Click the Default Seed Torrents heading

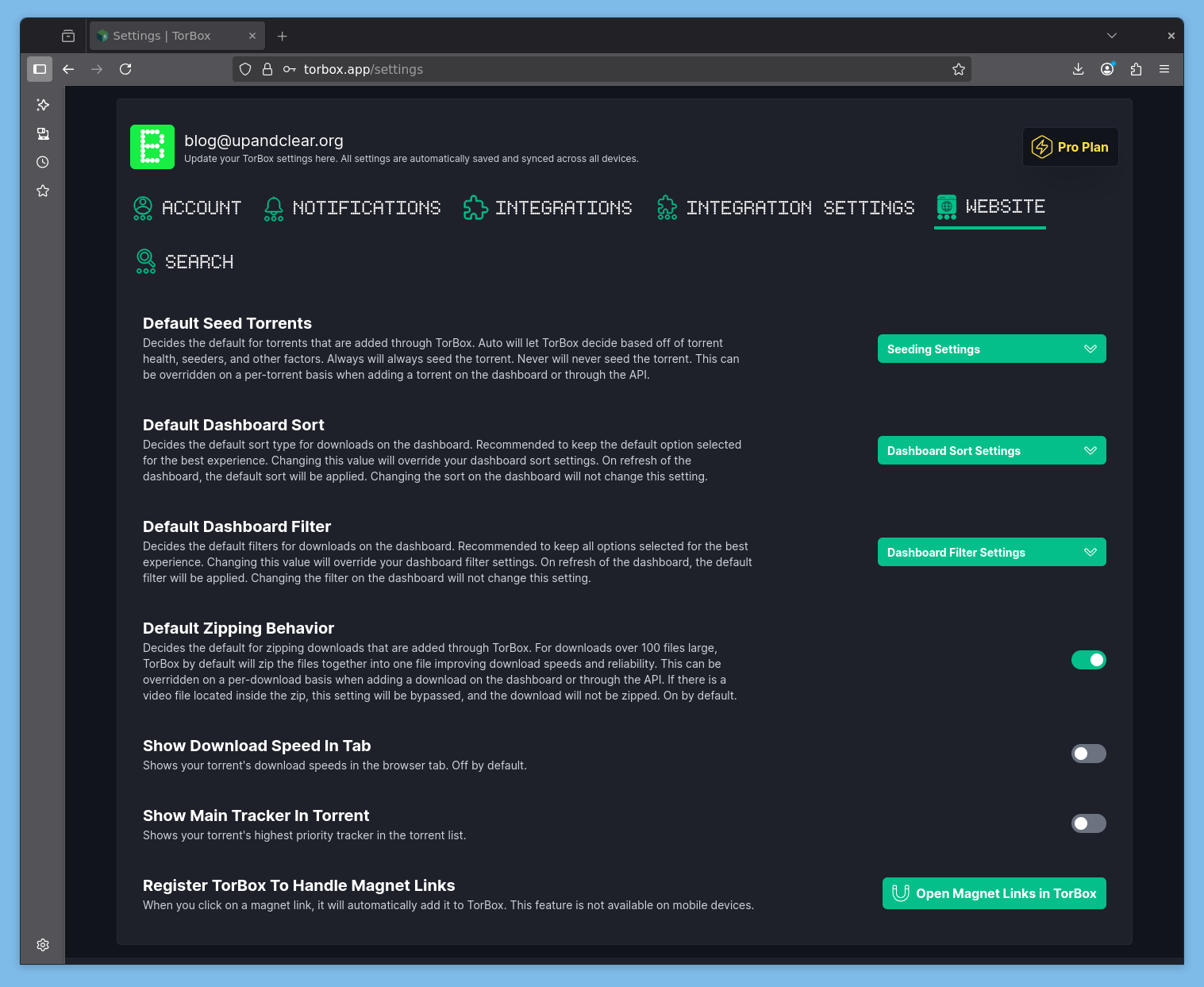coord(227,323)
